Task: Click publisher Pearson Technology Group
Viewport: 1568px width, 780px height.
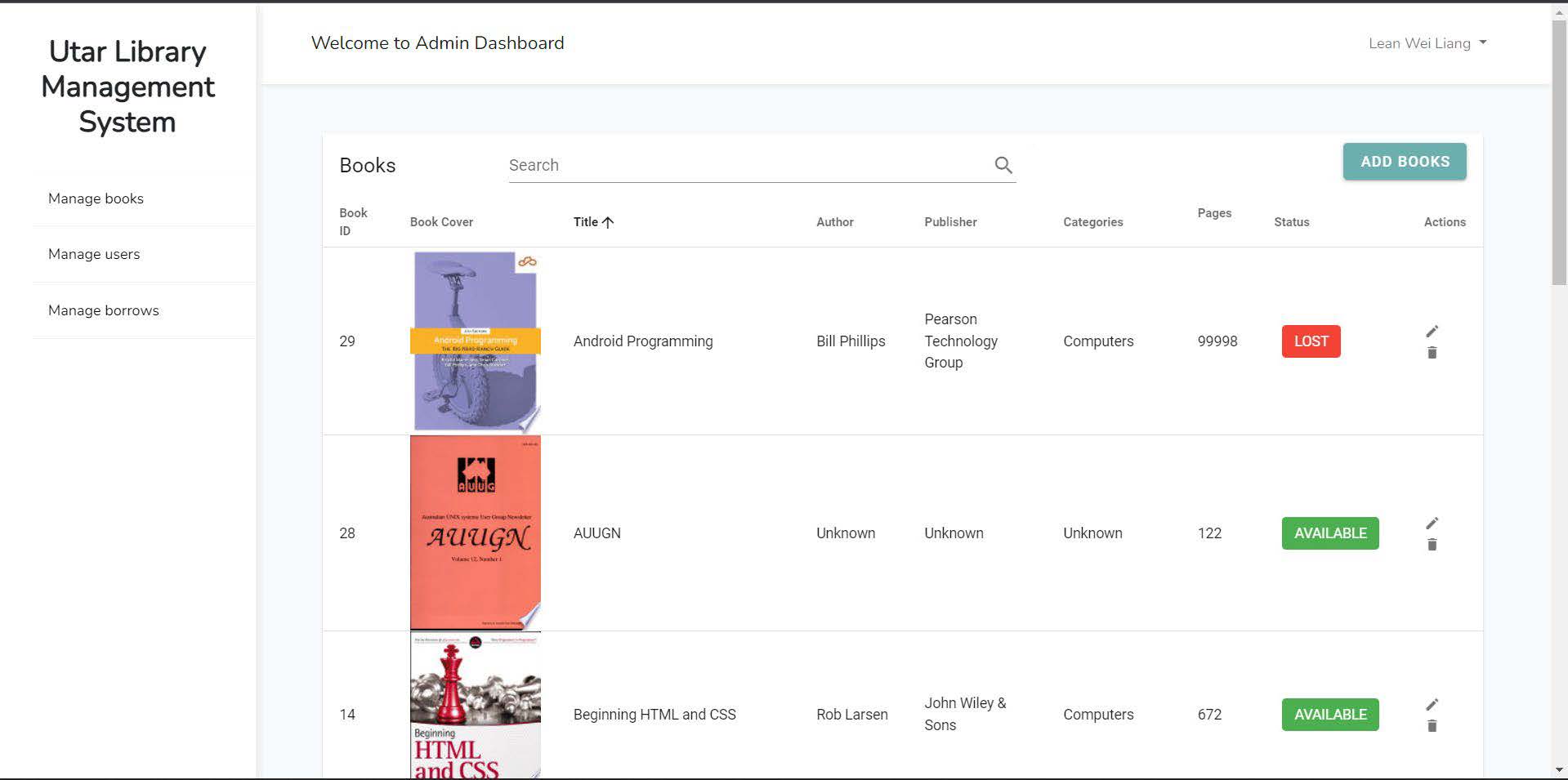Action: (961, 341)
